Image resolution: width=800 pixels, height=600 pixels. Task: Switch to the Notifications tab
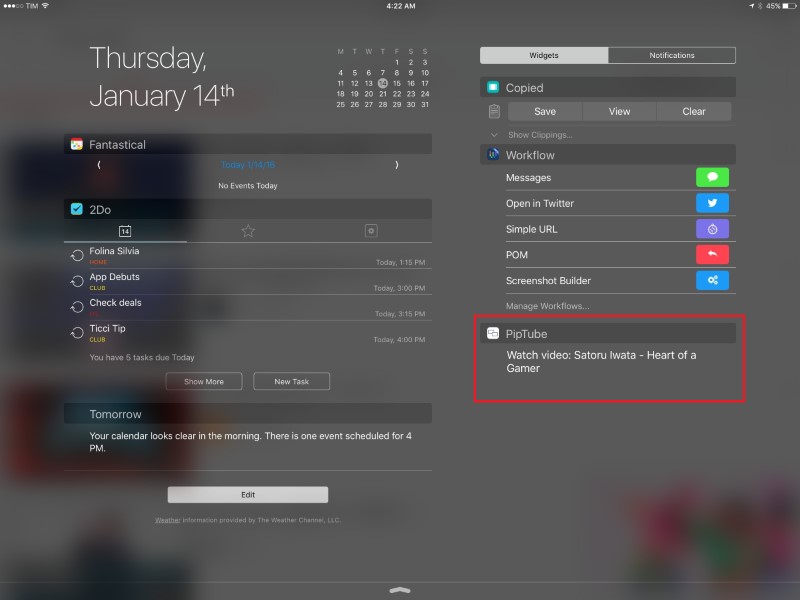click(671, 55)
